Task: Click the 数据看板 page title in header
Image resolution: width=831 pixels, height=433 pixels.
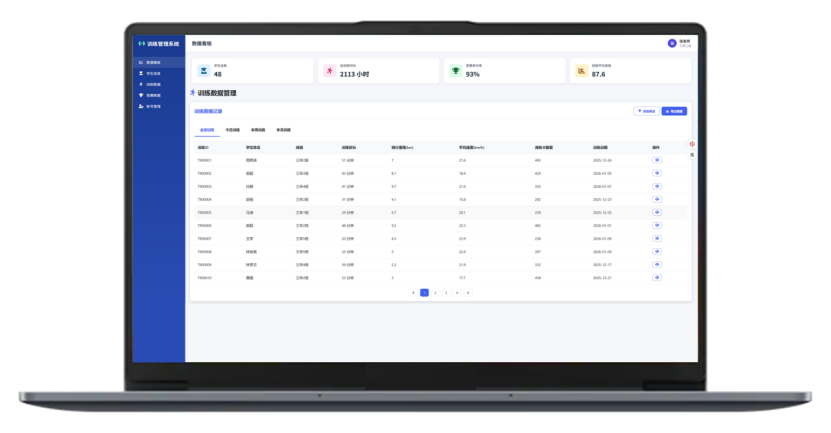Action: [x=201, y=43]
